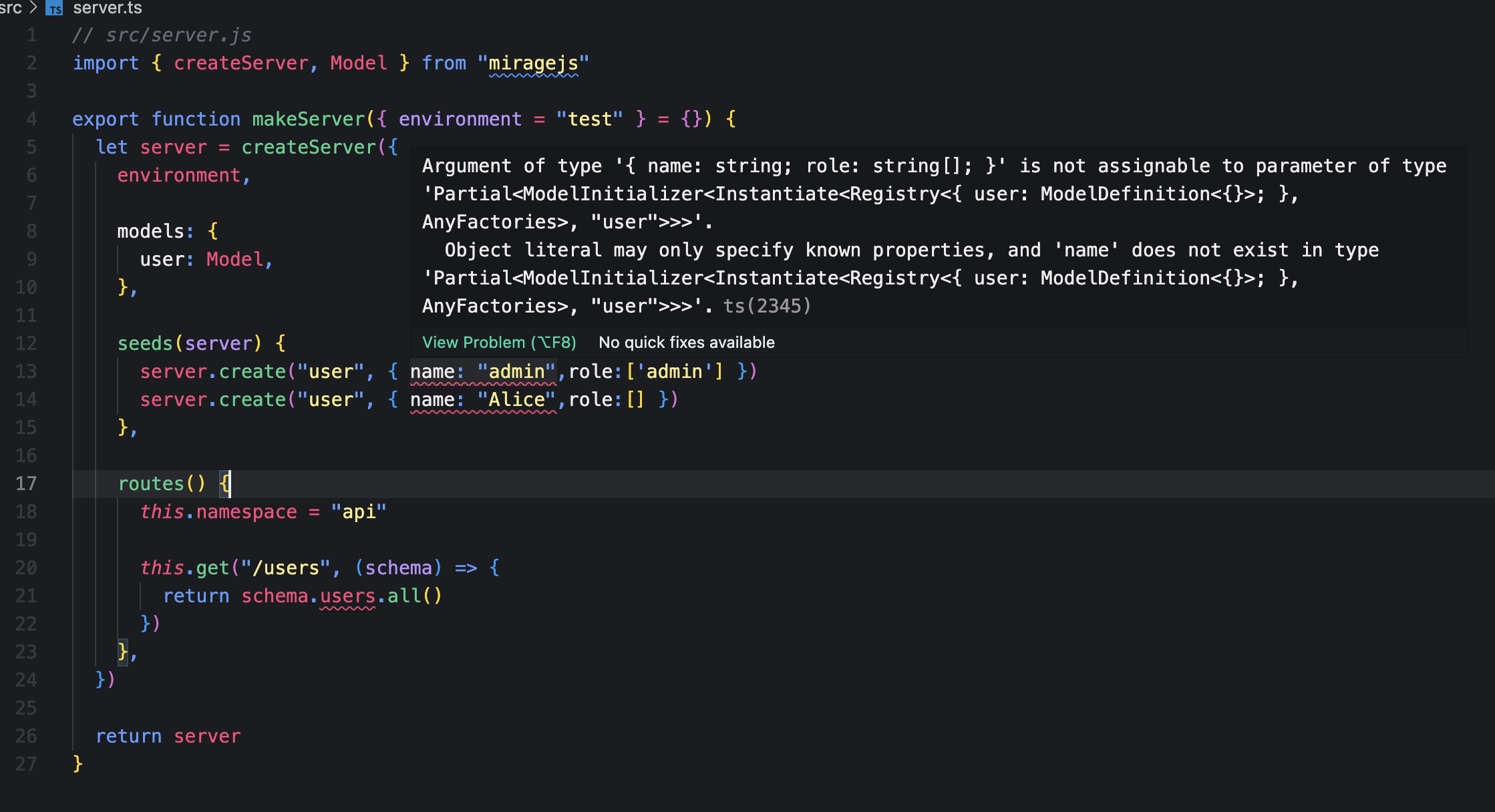Click the squiggly-underlined name property on line 13
The width and height of the screenshot is (1495, 812).
(434, 371)
